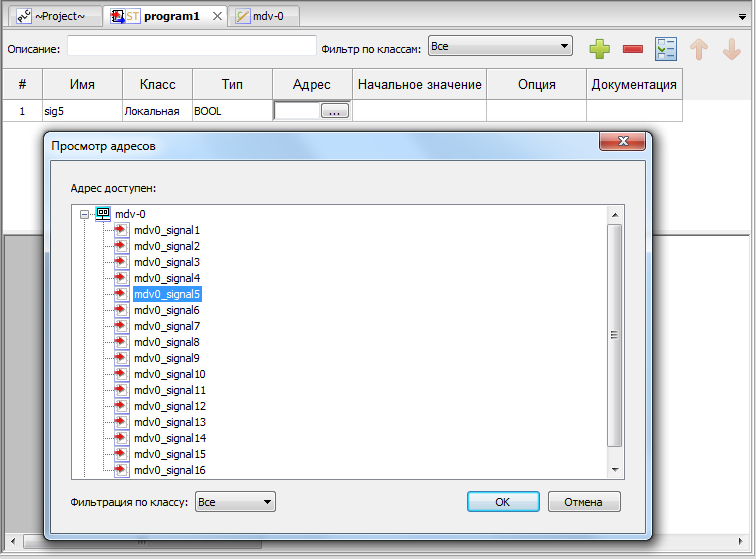Open the Фильтрация по классу dropdown
Viewport: 756px width, 559px height.
pyautogui.click(x=235, y=502)
